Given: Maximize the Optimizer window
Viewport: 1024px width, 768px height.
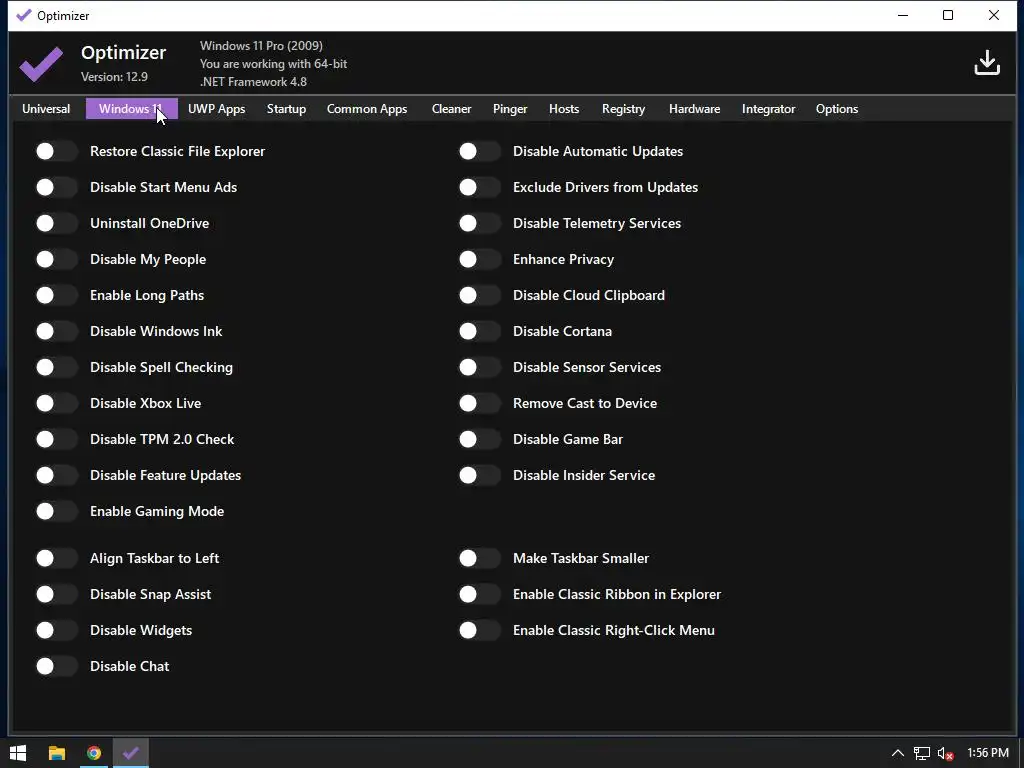Looking at the screenshot, I should (948, 15).
